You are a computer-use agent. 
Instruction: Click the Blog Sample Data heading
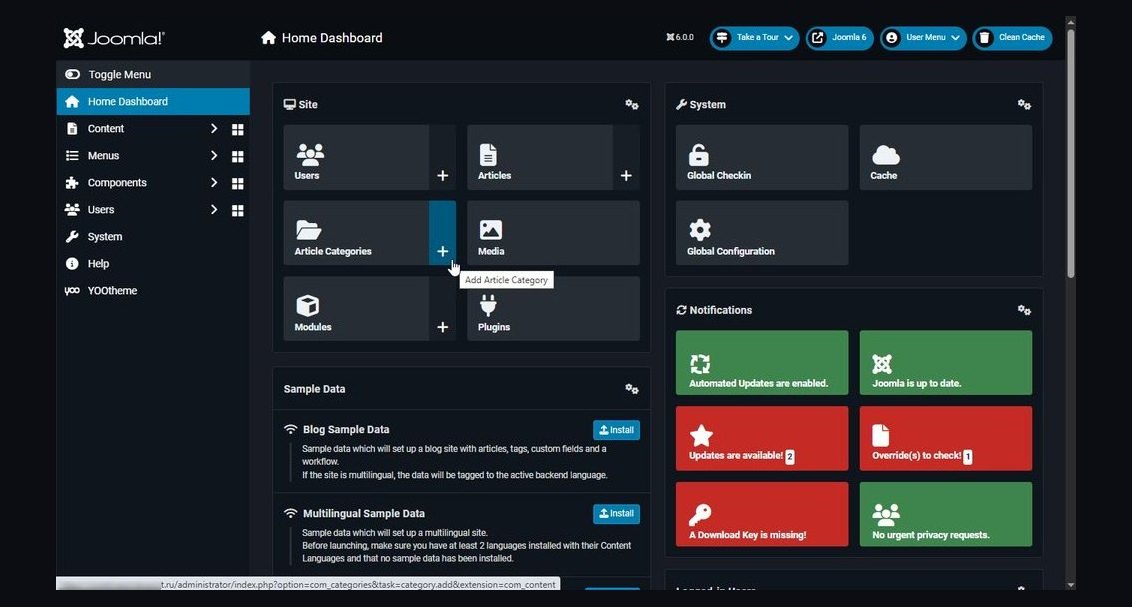[346, 429]
